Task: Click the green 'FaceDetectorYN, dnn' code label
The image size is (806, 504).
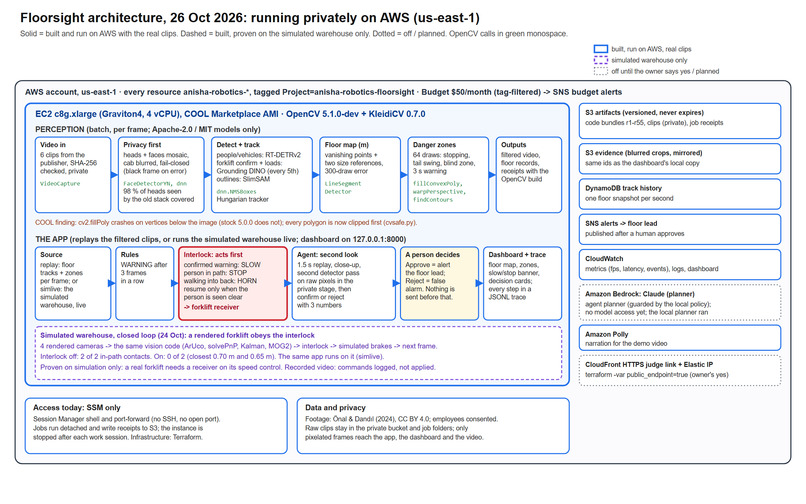Action: 155,184
